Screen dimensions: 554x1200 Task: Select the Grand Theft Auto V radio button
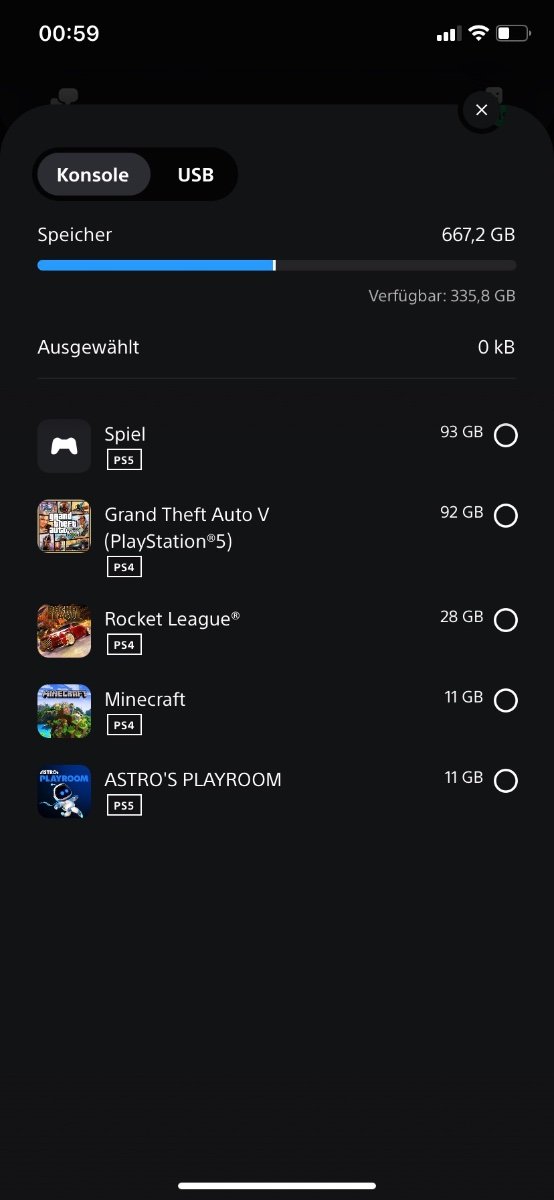[x=506, y=515]
